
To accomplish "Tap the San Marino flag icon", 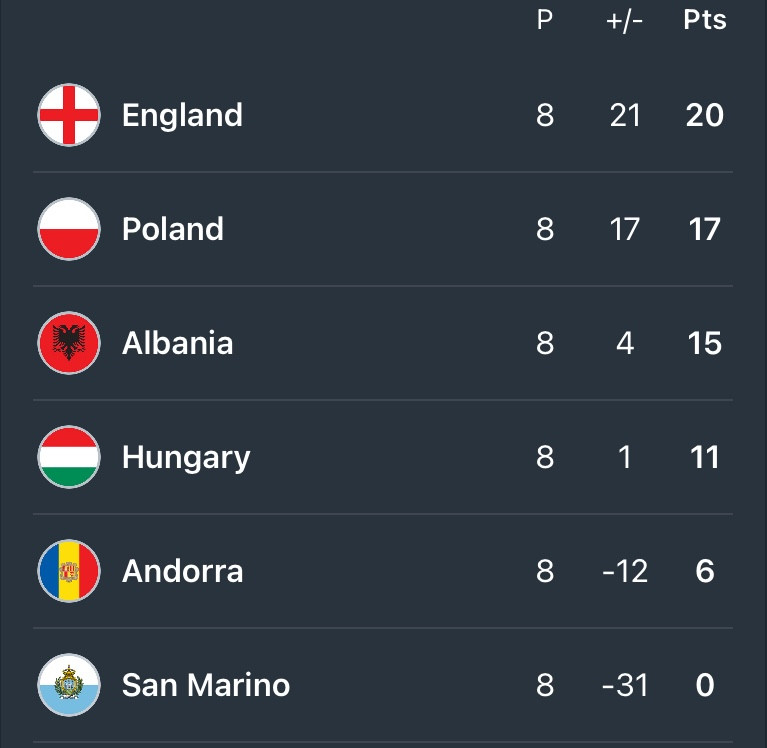I will point(69,685).
